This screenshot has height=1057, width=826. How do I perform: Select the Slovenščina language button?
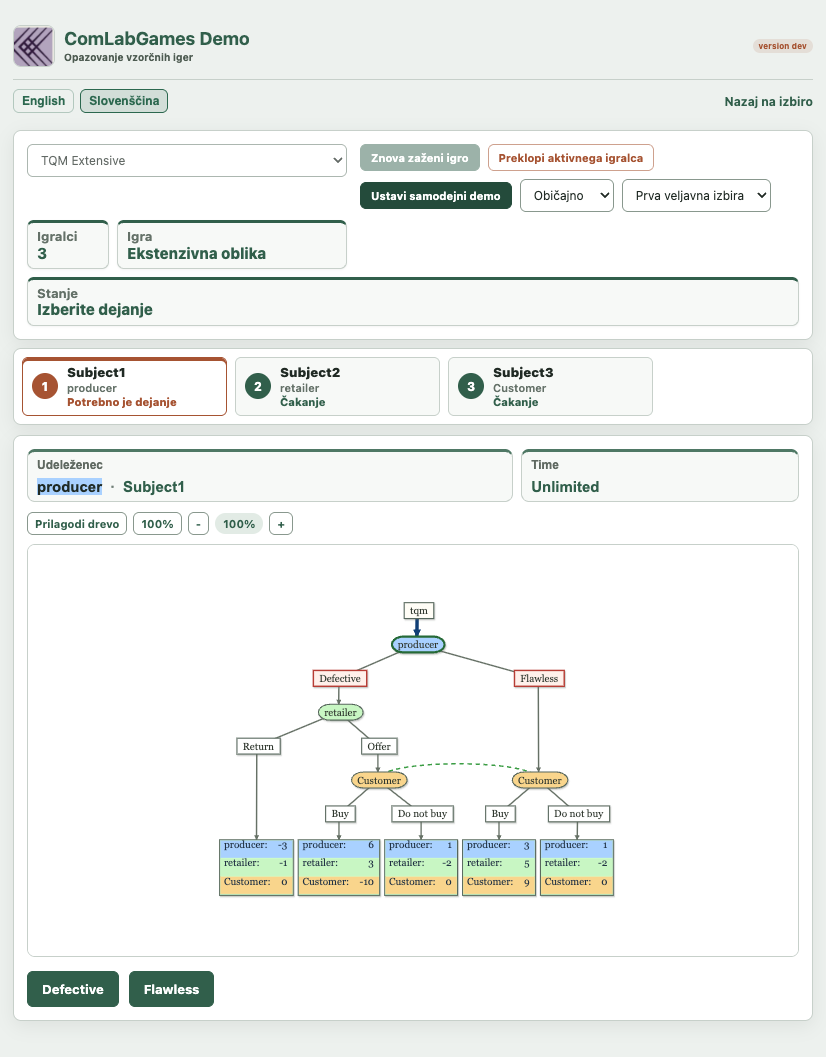pos(124,101)
